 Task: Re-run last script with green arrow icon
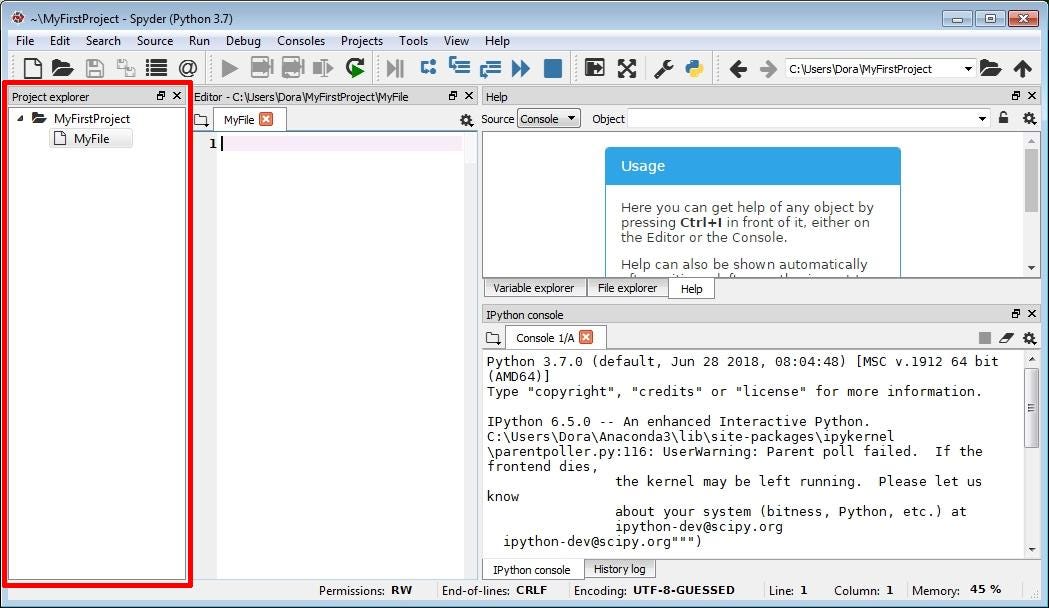pos(355,68)
